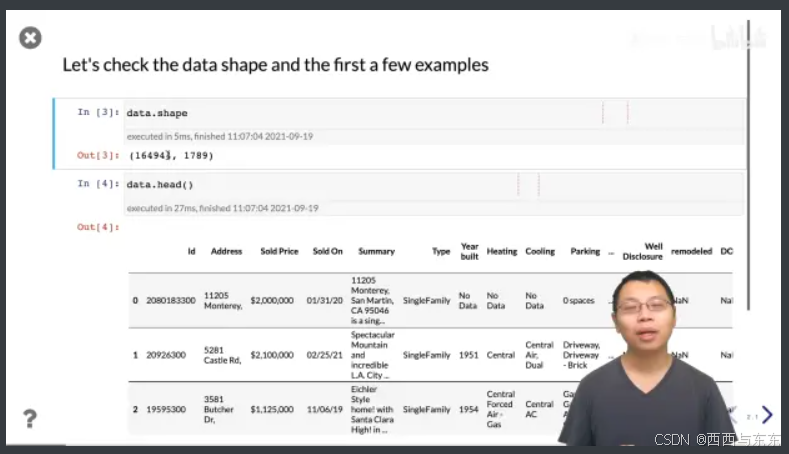Click summary starting '11205 Monterey, San Martin'
The image size is (789, 454).
click(372, 300)
